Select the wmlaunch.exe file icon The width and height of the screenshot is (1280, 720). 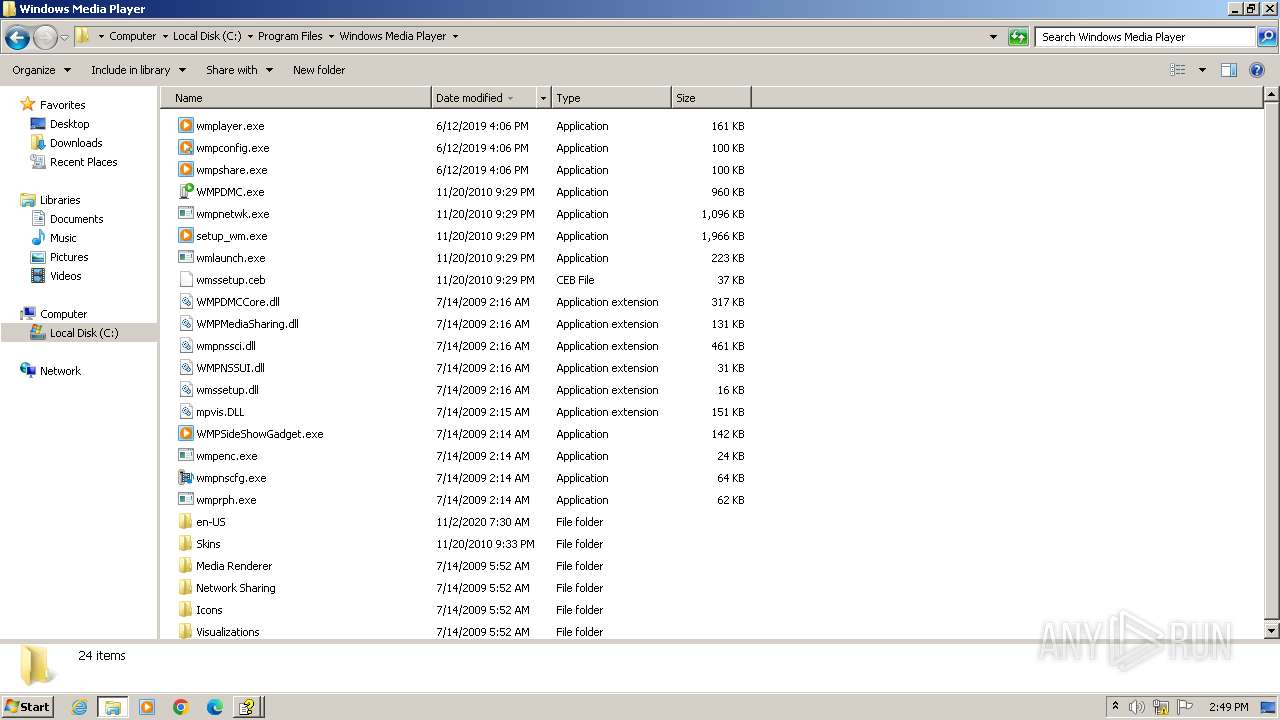coord(185,258)
